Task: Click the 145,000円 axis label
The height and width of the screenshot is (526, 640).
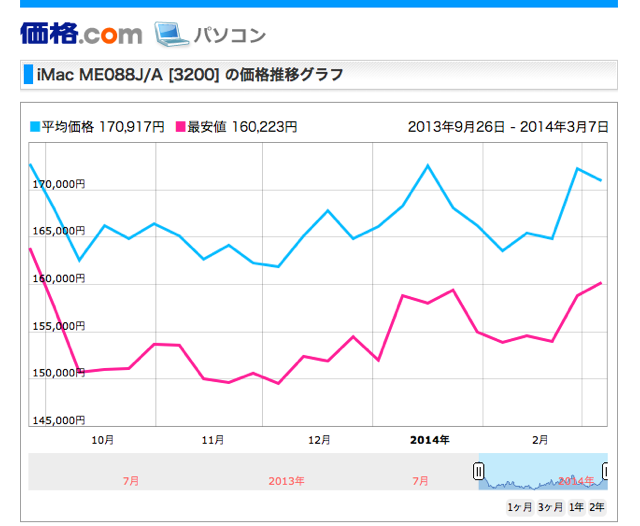Action: (59, 420)
